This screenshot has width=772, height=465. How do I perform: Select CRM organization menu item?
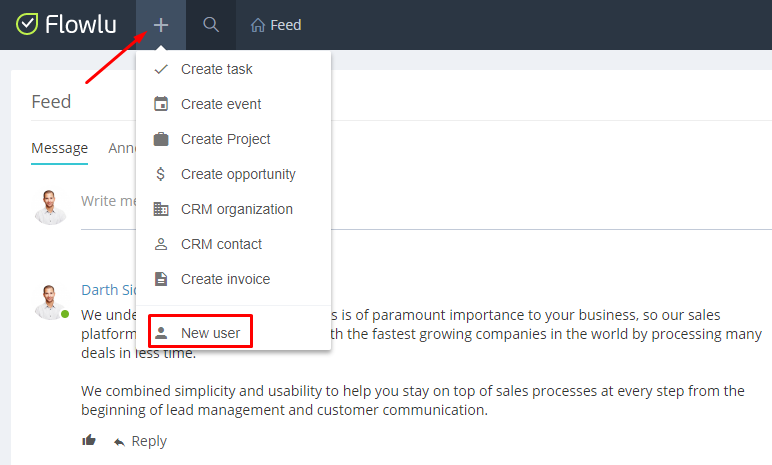pos(237,209)
